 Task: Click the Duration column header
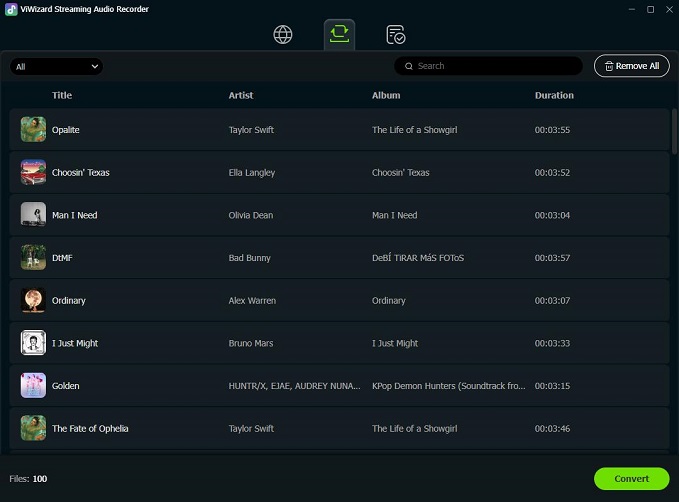tap(554, 95)
